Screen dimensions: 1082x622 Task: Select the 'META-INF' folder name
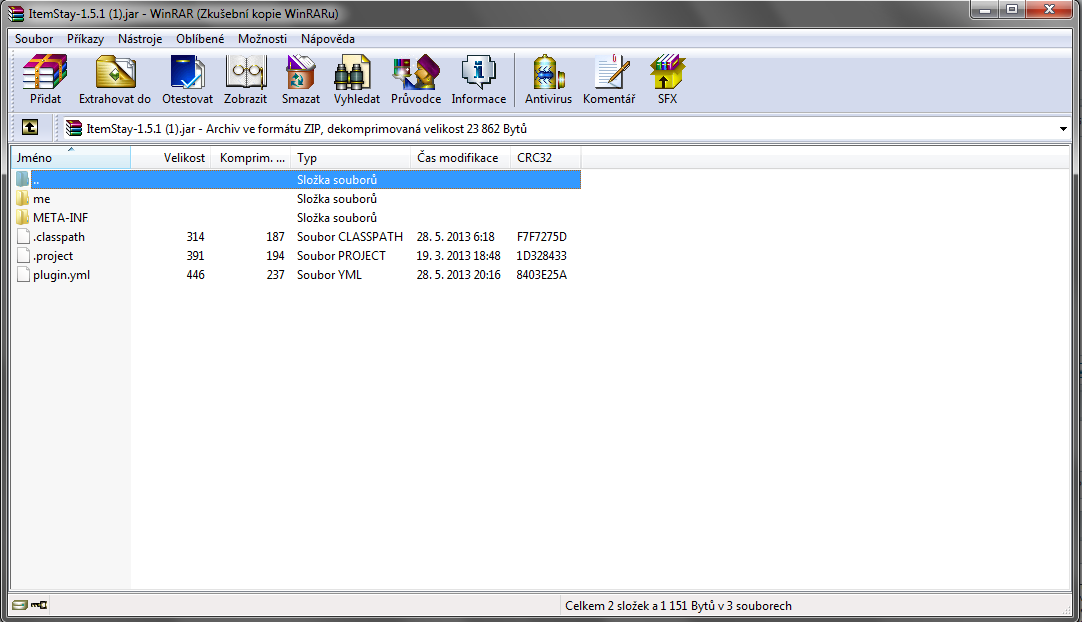point(61,217)
